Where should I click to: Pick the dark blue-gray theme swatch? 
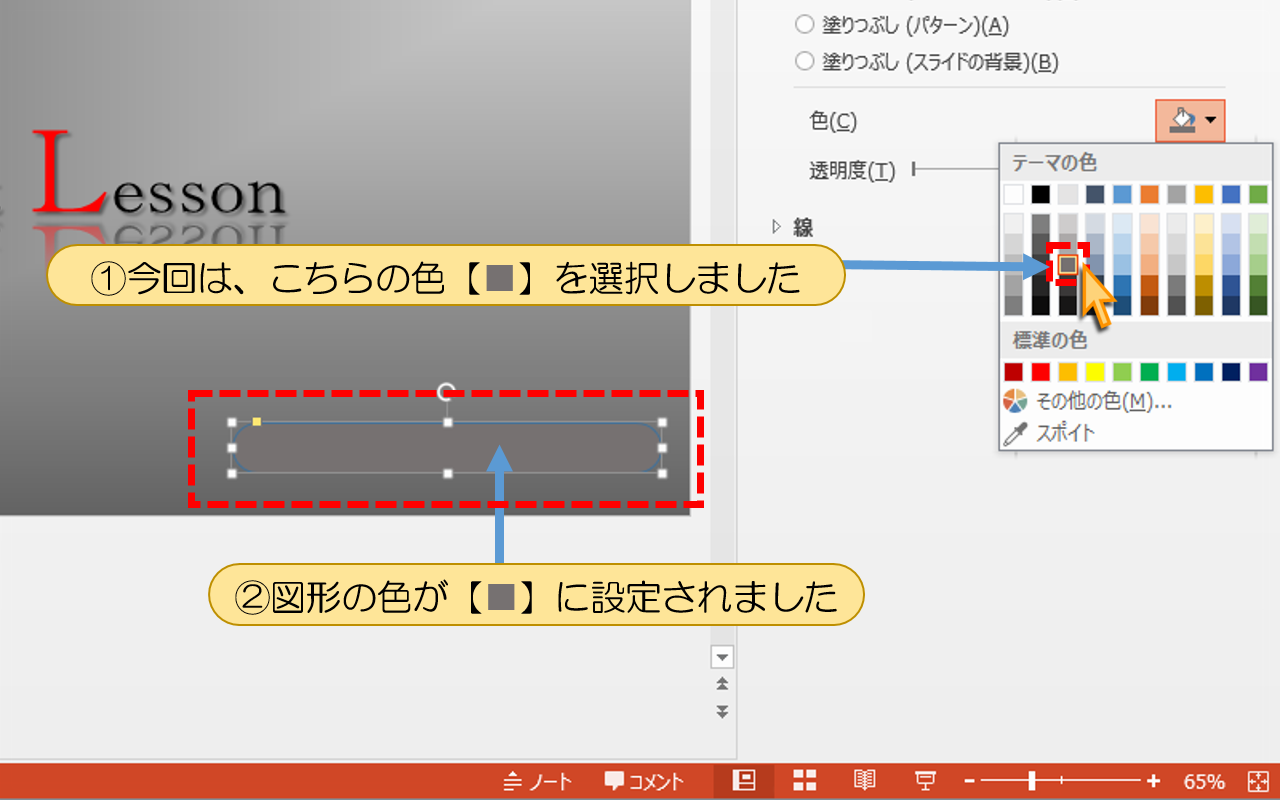1095,194
